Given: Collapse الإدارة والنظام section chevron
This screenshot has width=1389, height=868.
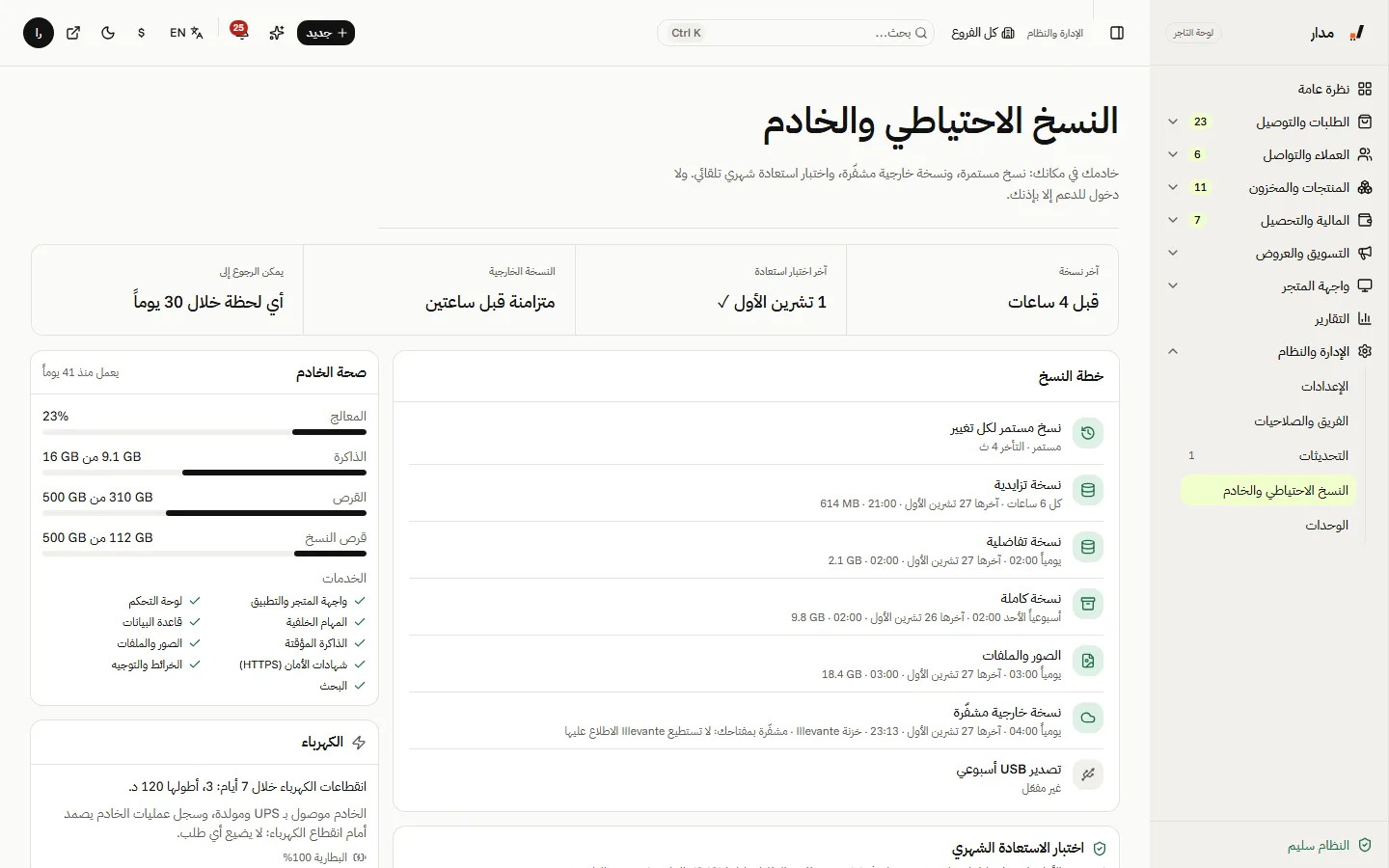Looking at the screenshot, I should coord(1173,351).
